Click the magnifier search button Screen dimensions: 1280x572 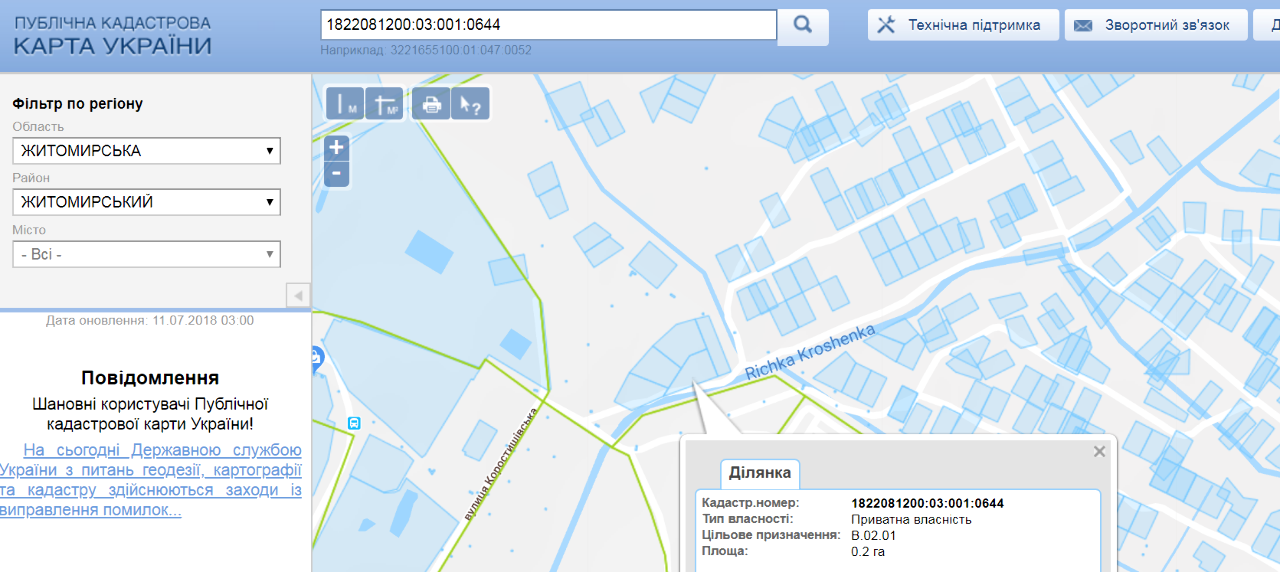pos(803,26)
